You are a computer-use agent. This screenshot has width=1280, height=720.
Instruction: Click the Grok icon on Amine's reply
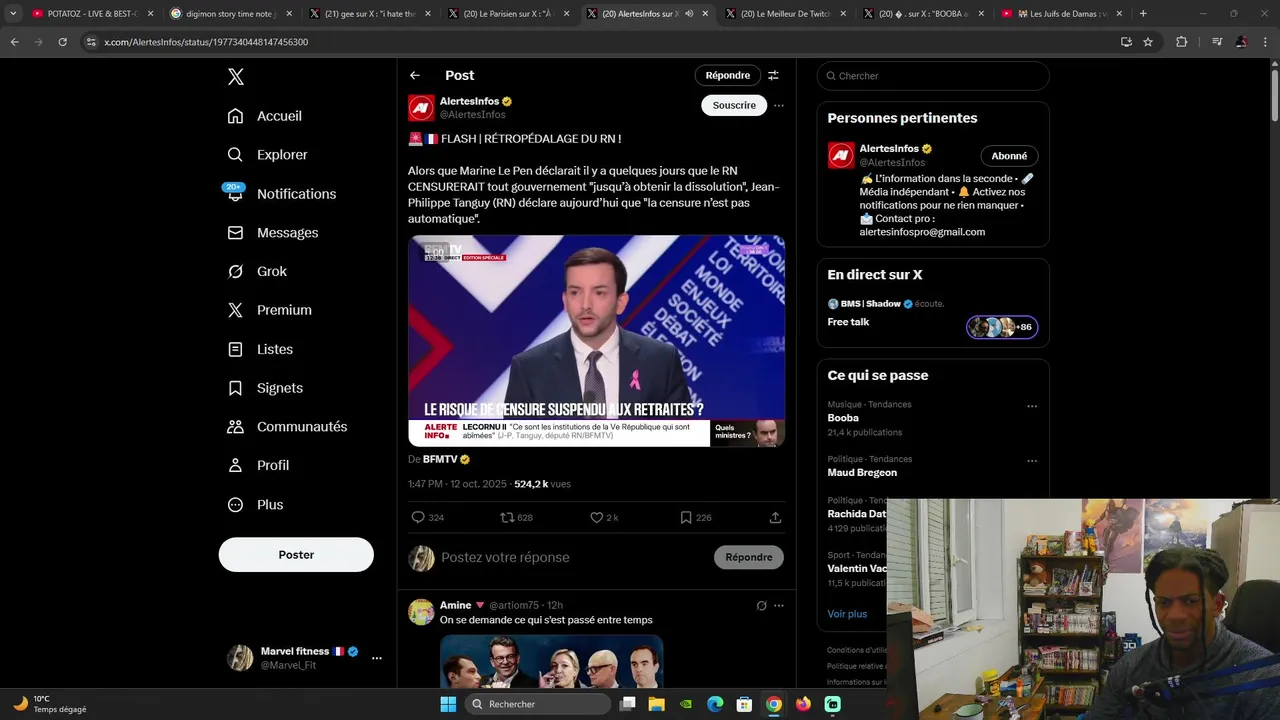point(761,606)
